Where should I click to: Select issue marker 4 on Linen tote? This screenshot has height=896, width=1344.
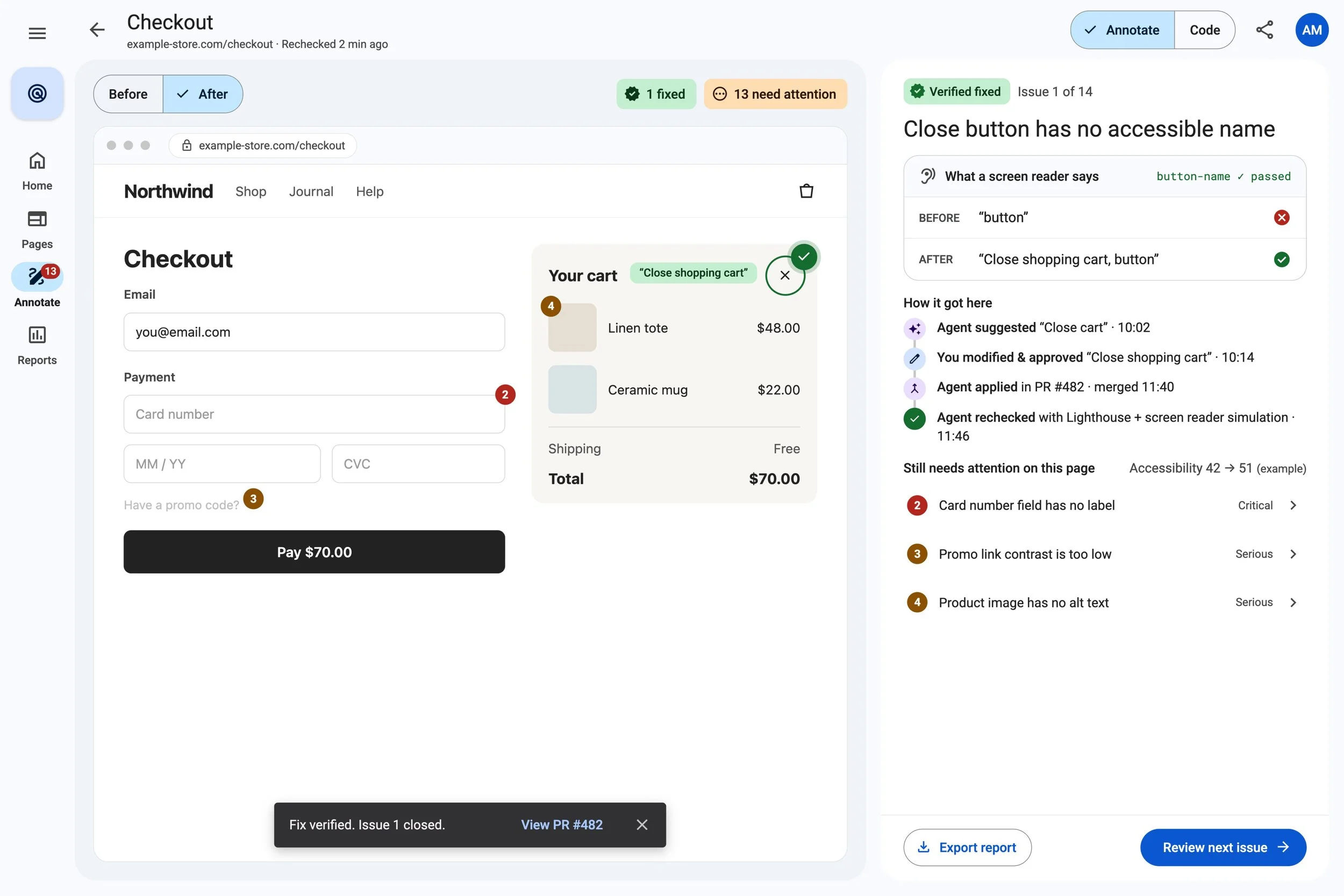tap(551, 306)
